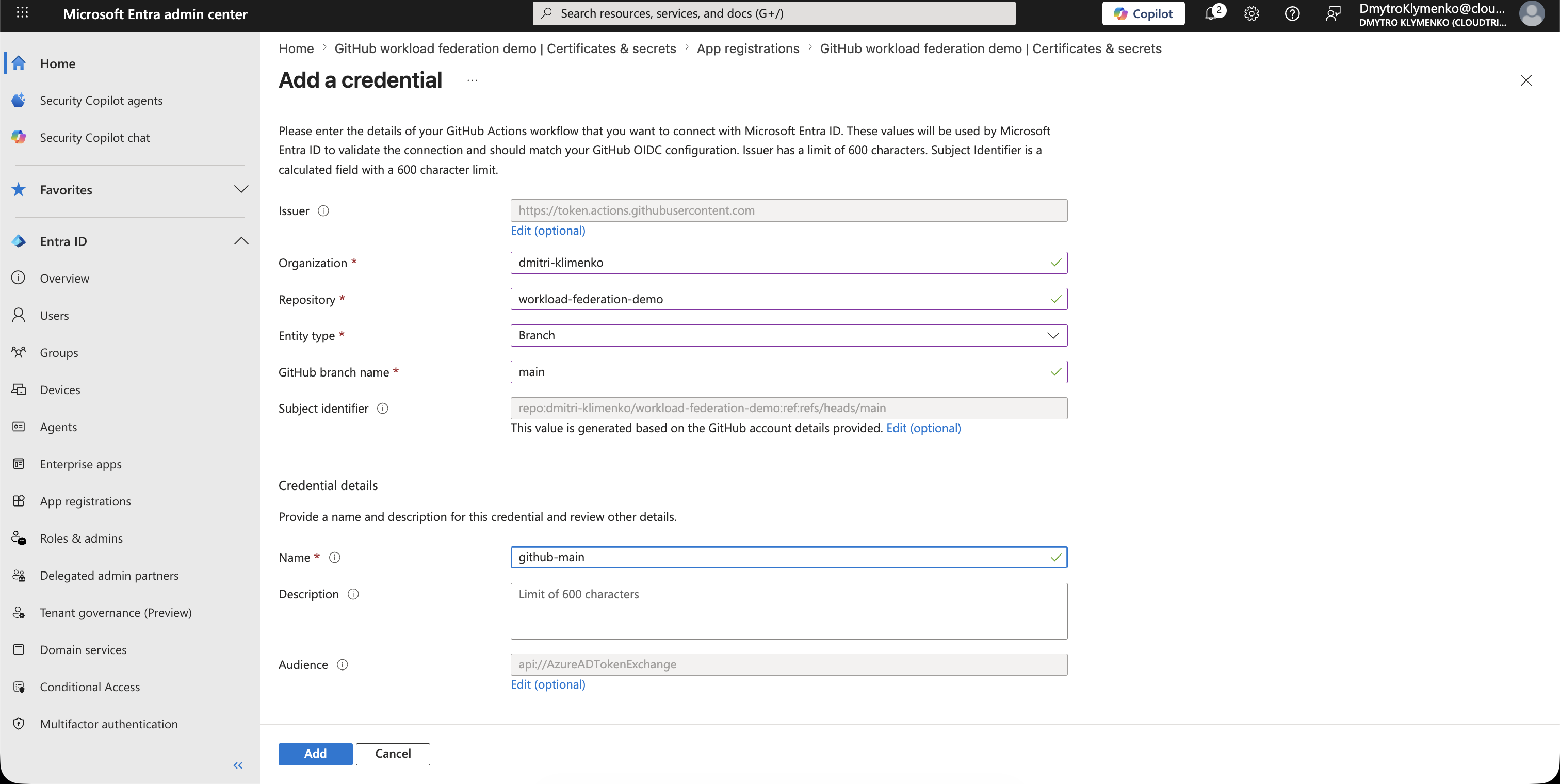Open the Entity type dropdown
This screenshot has width=1560, height=784.
(x=788, y=335)
